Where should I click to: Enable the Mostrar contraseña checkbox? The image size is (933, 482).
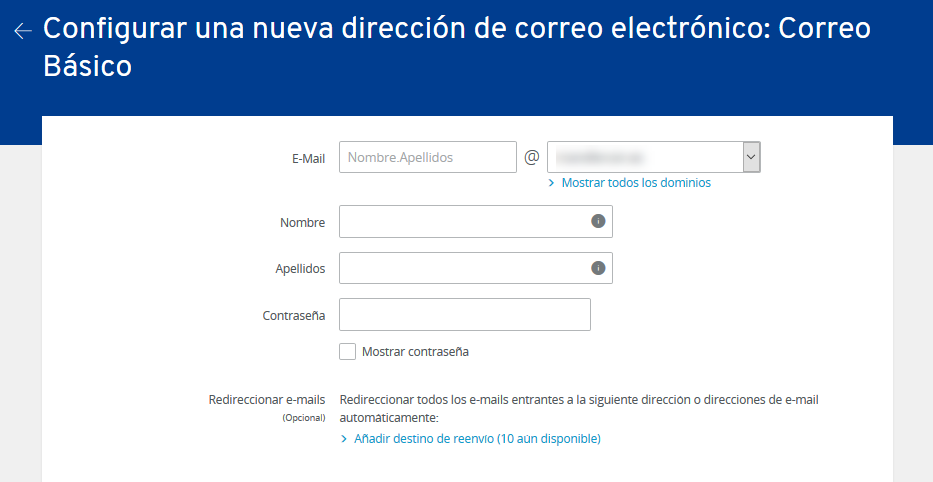coord(347,352)
